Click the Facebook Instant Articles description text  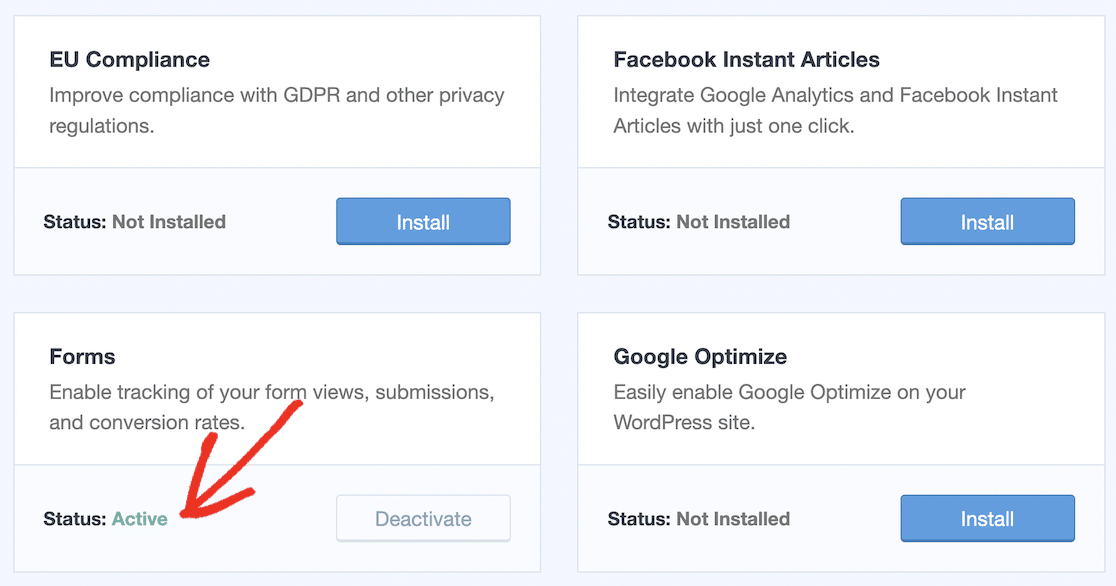[x=836, y=110]
